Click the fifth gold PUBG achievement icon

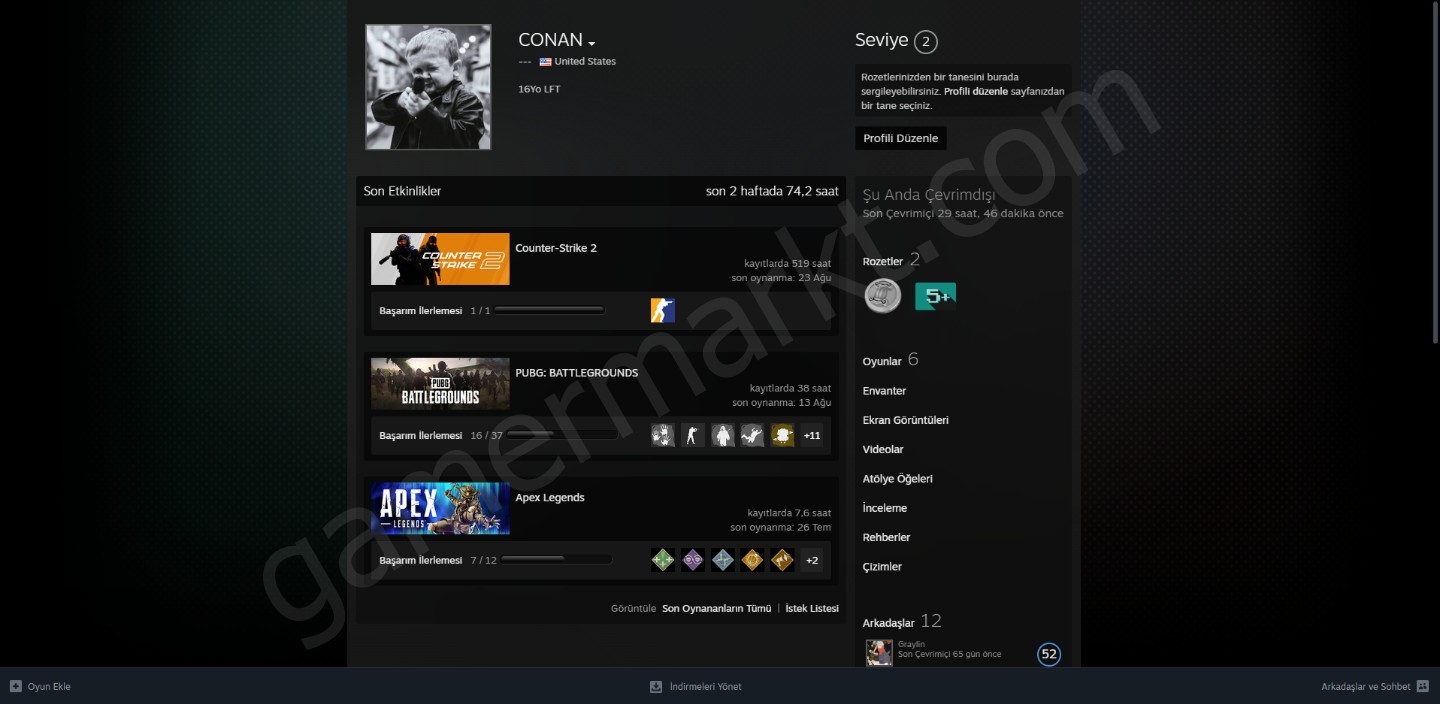pos(783,435)
